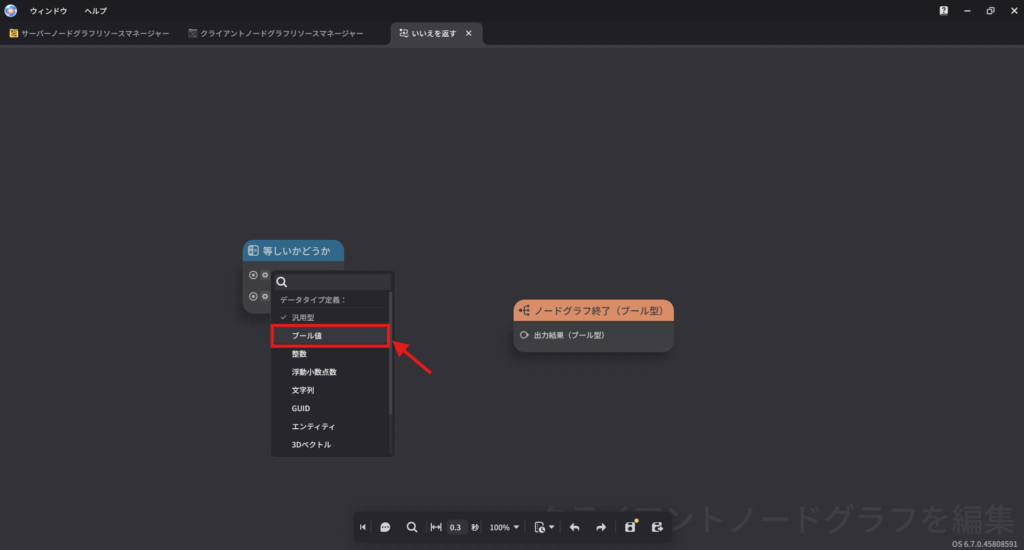Open the first pin's type gear on 等しいかどうか
Image resolution: width=1024 pixels, height=550 pixels.
(265, 275)
